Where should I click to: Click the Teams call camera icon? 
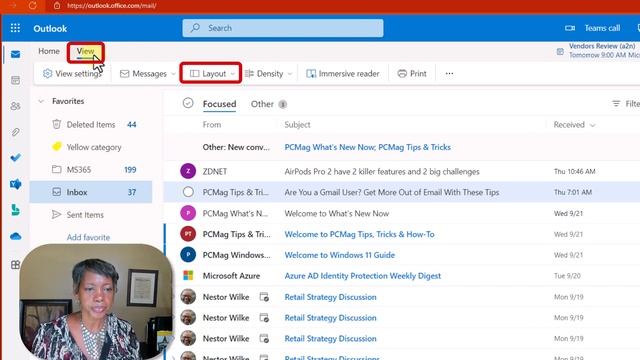point(570,28)
